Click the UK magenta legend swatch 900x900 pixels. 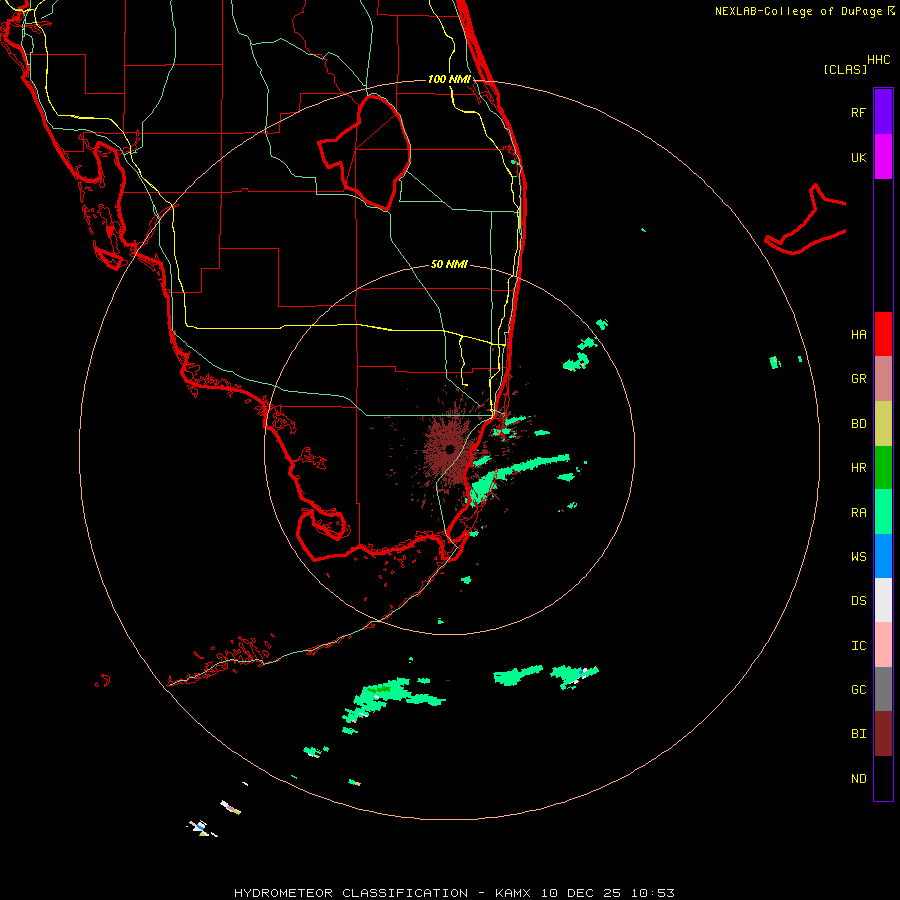click(x=883, y=157)
